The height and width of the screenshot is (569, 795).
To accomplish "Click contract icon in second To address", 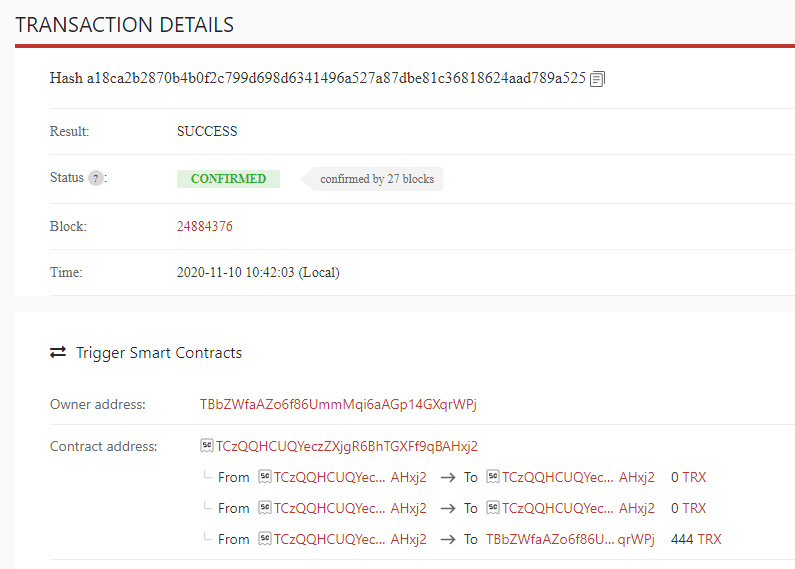I will pyautogui.click(x=493, y=508).
